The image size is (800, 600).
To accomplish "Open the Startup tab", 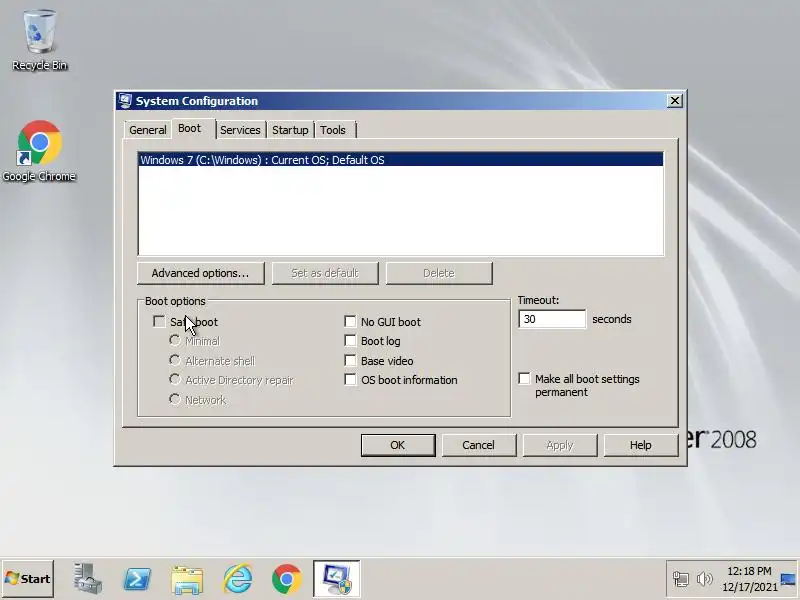I will coord(290,130).
